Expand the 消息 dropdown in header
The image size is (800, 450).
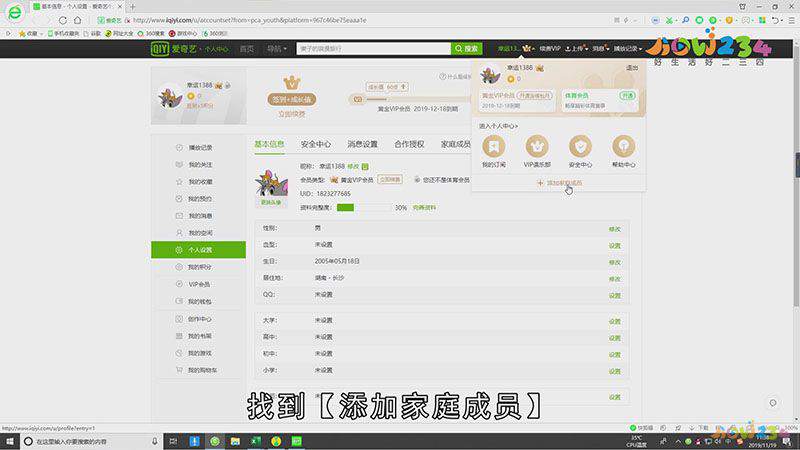(601, 48)
